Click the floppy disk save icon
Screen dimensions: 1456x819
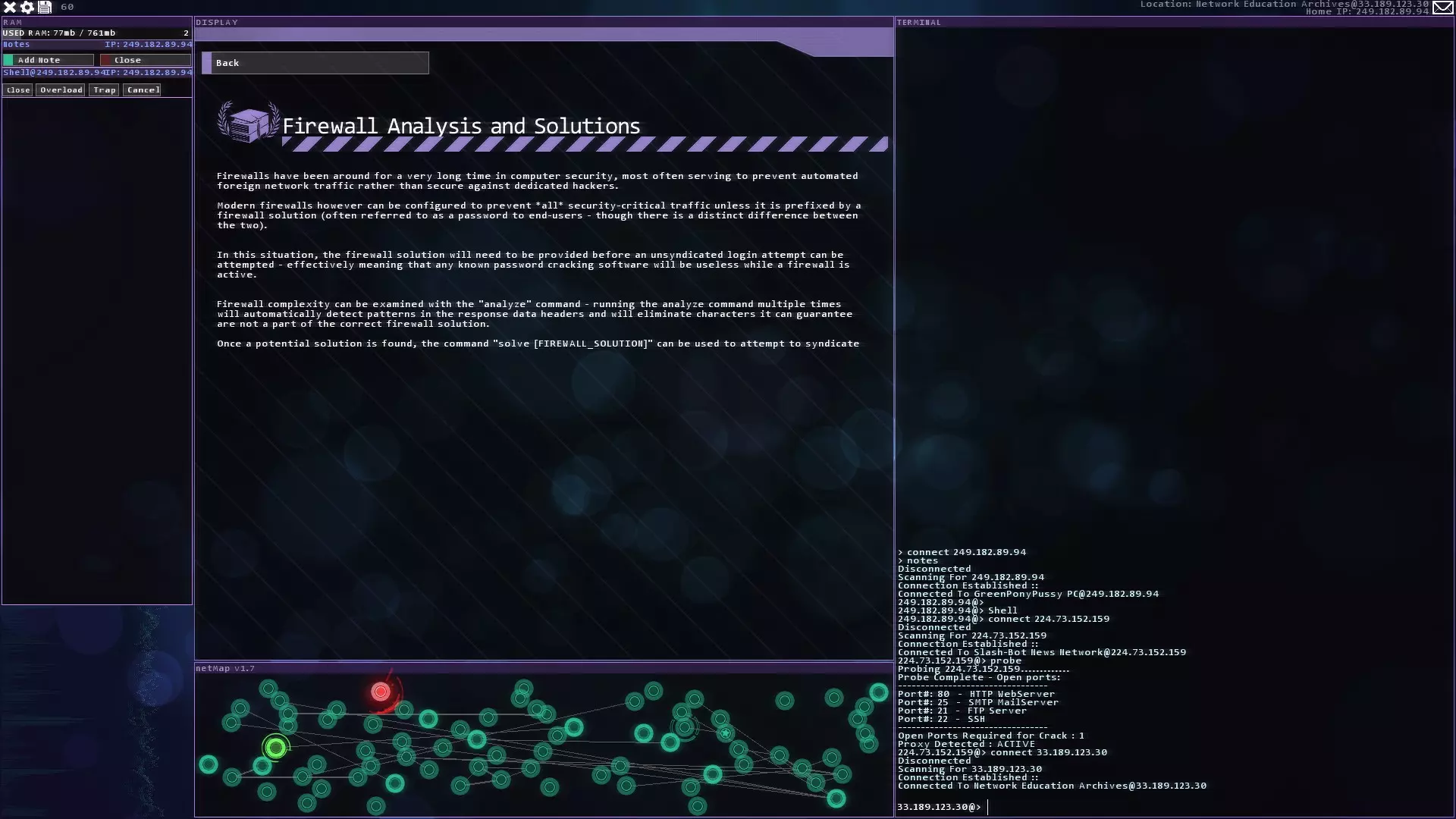pos(45,7)
